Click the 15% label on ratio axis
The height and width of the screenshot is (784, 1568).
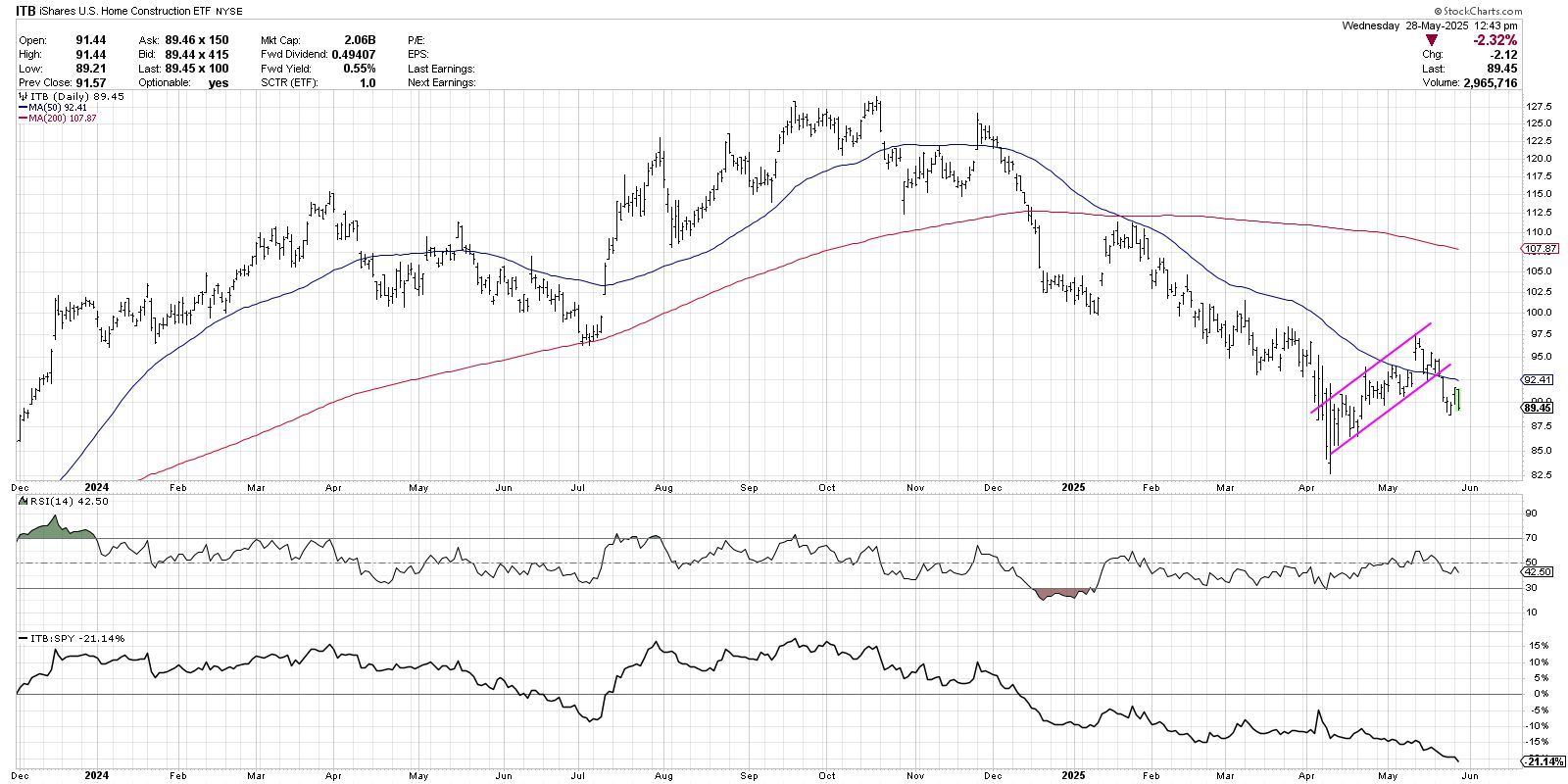1539,646
